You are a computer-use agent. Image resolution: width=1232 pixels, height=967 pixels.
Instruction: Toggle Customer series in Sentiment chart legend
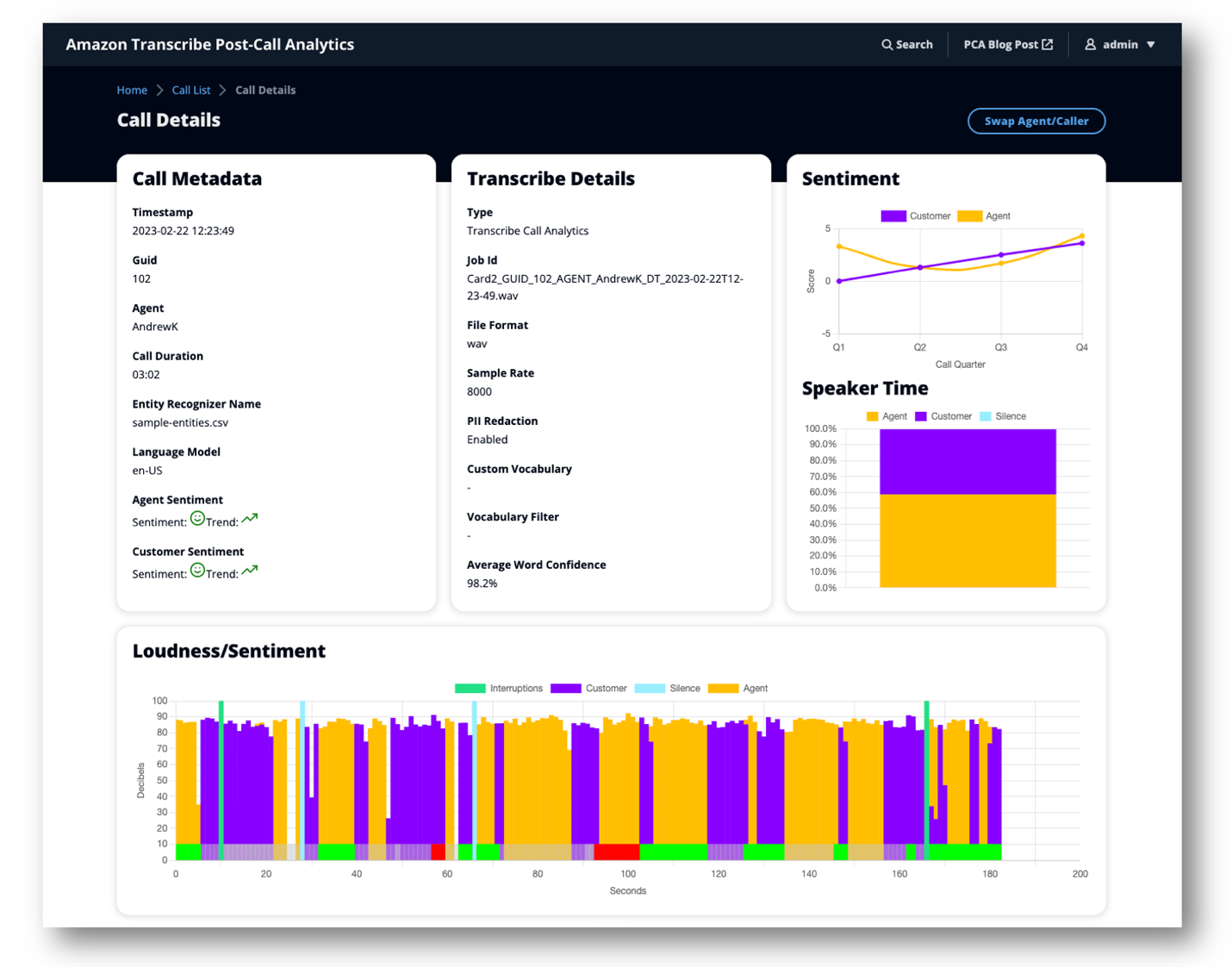pos(916,216)
